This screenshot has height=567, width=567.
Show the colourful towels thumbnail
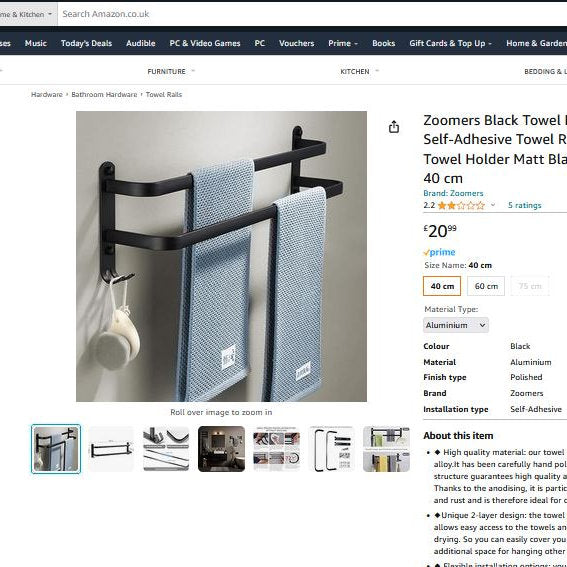pyautogui.click(x=386, y=449)
